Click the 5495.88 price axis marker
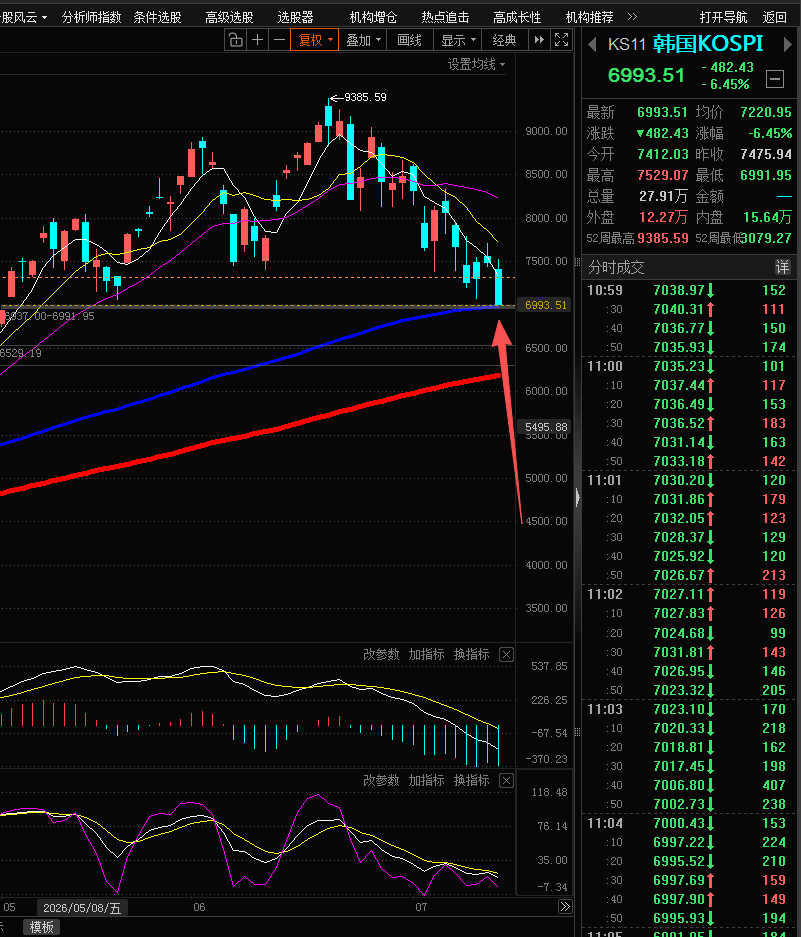The image size is (801, 937). point(545,427)
